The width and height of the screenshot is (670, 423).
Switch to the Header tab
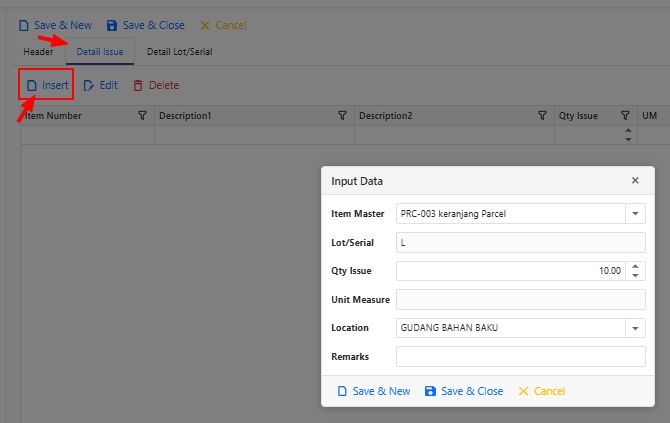click(38, 52)
